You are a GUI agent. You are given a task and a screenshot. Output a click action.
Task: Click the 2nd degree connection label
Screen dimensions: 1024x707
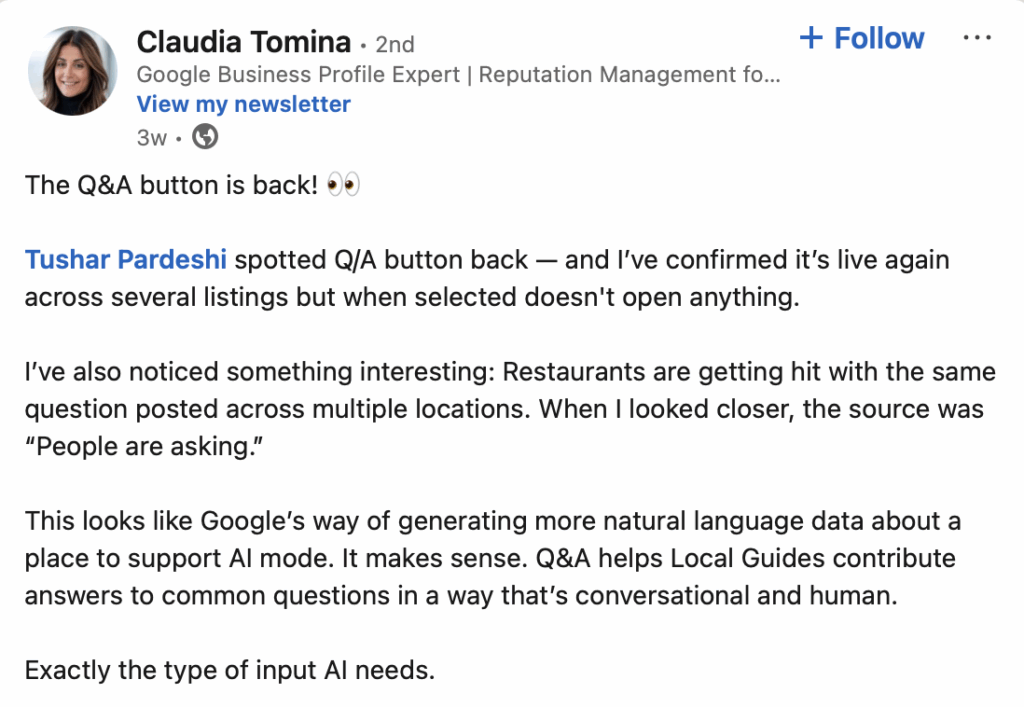(394, 44)
